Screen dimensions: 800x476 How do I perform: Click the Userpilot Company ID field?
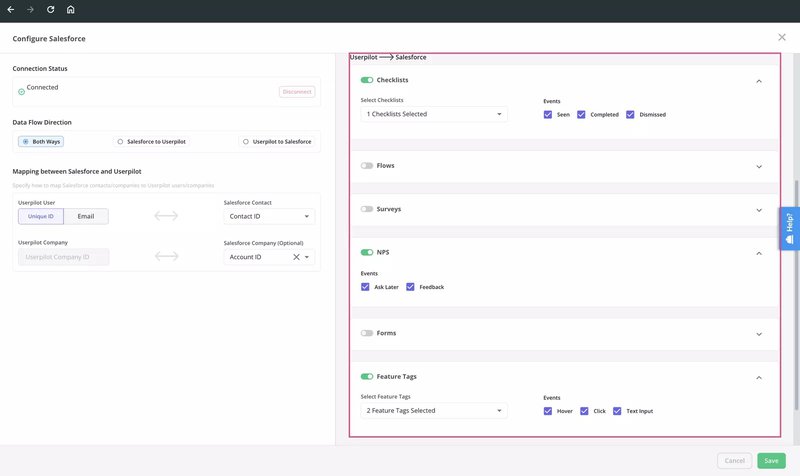64,257
